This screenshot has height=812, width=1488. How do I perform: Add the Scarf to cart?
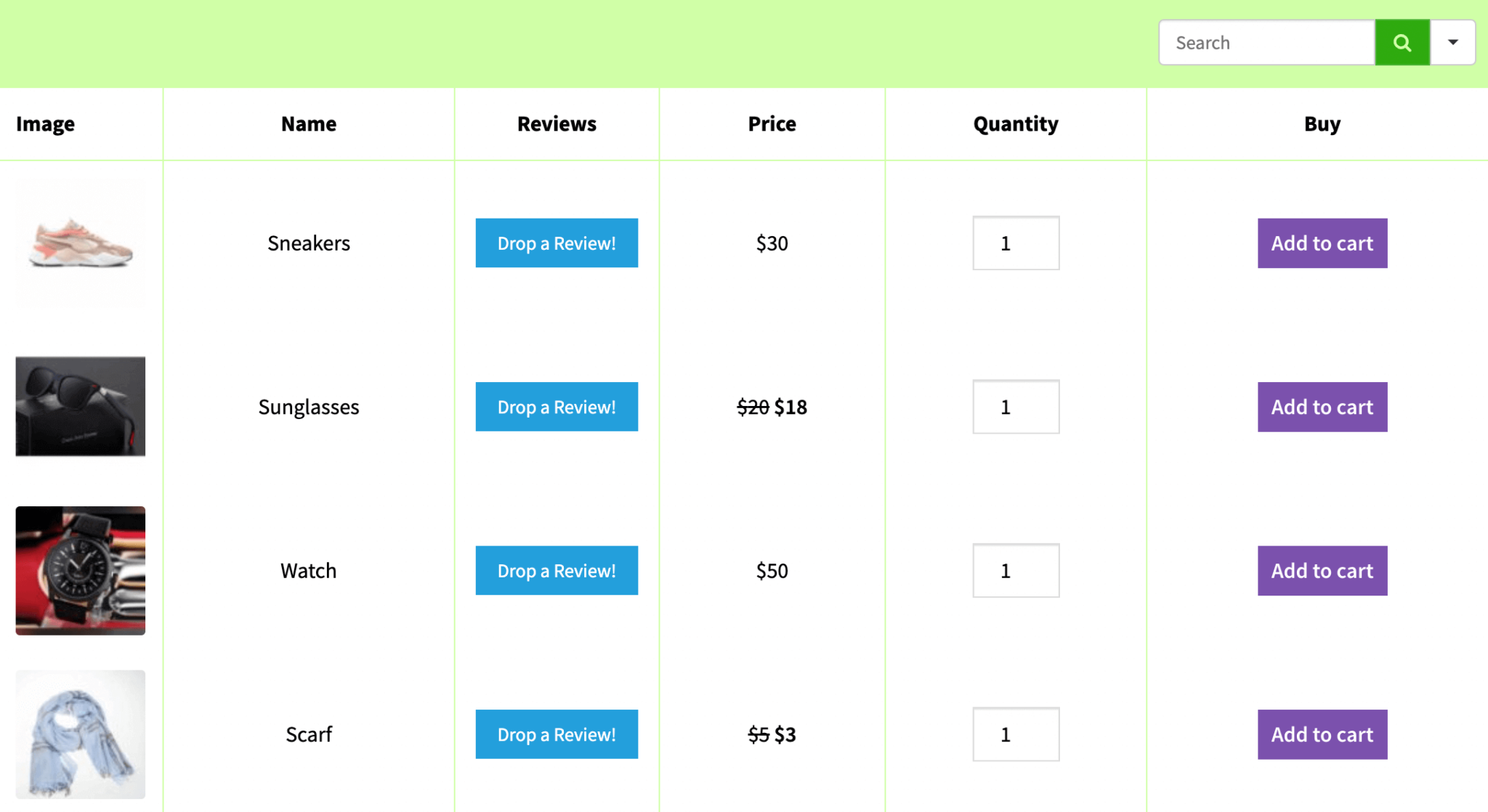tap(1322, 734)
